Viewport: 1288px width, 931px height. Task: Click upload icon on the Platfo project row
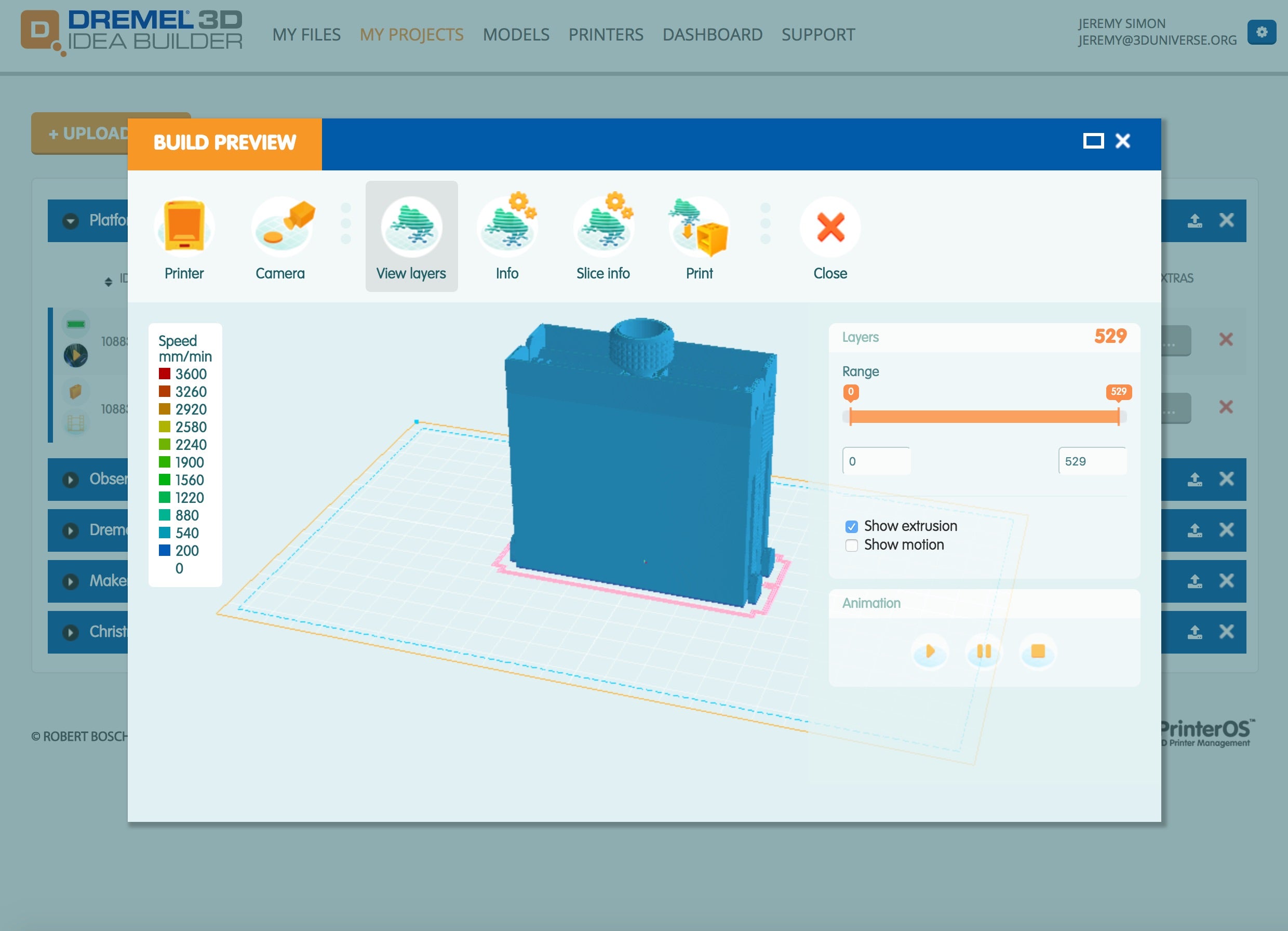(1195, 220)
